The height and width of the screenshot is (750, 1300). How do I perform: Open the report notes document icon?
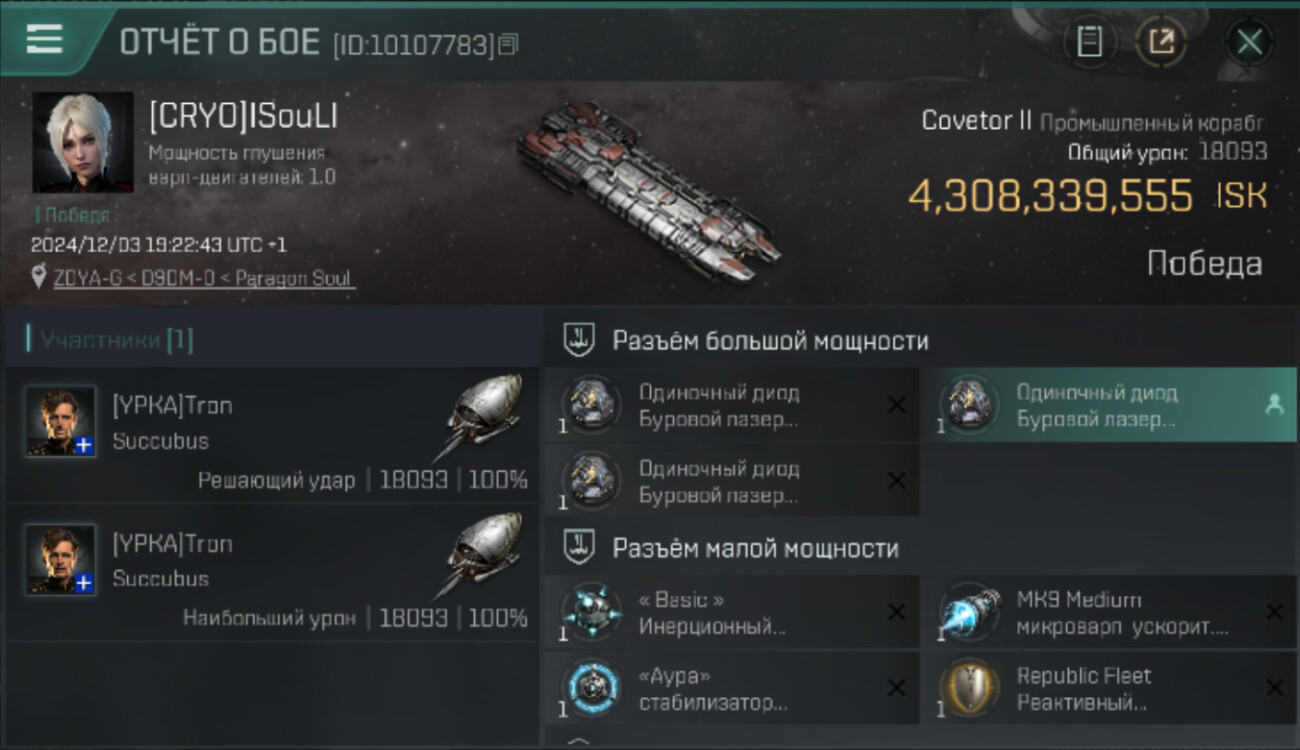point(1090,41)
